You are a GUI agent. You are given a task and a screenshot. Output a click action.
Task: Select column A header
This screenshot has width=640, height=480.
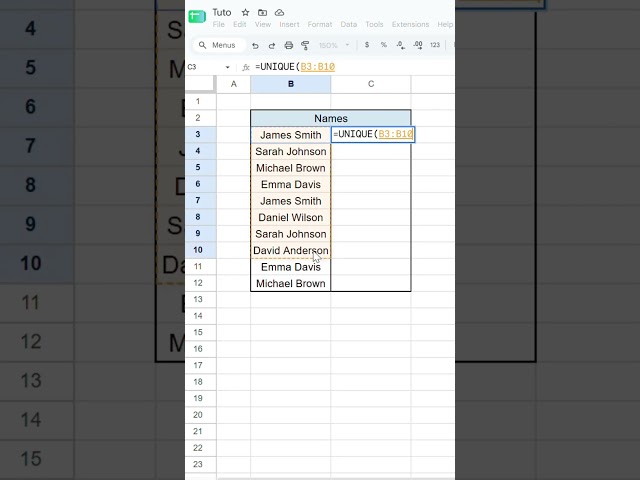click(x=233, y=84)
